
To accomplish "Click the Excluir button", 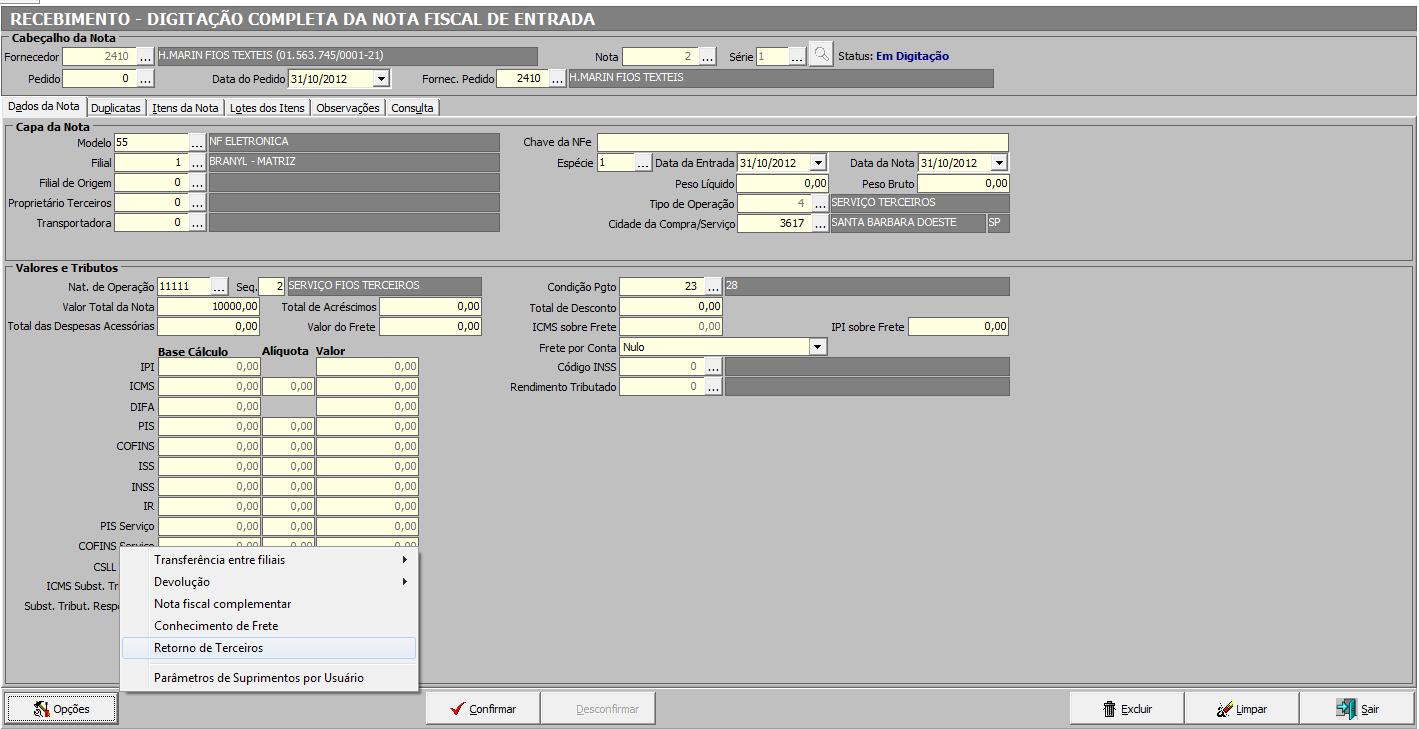I will coord(1127,709).
